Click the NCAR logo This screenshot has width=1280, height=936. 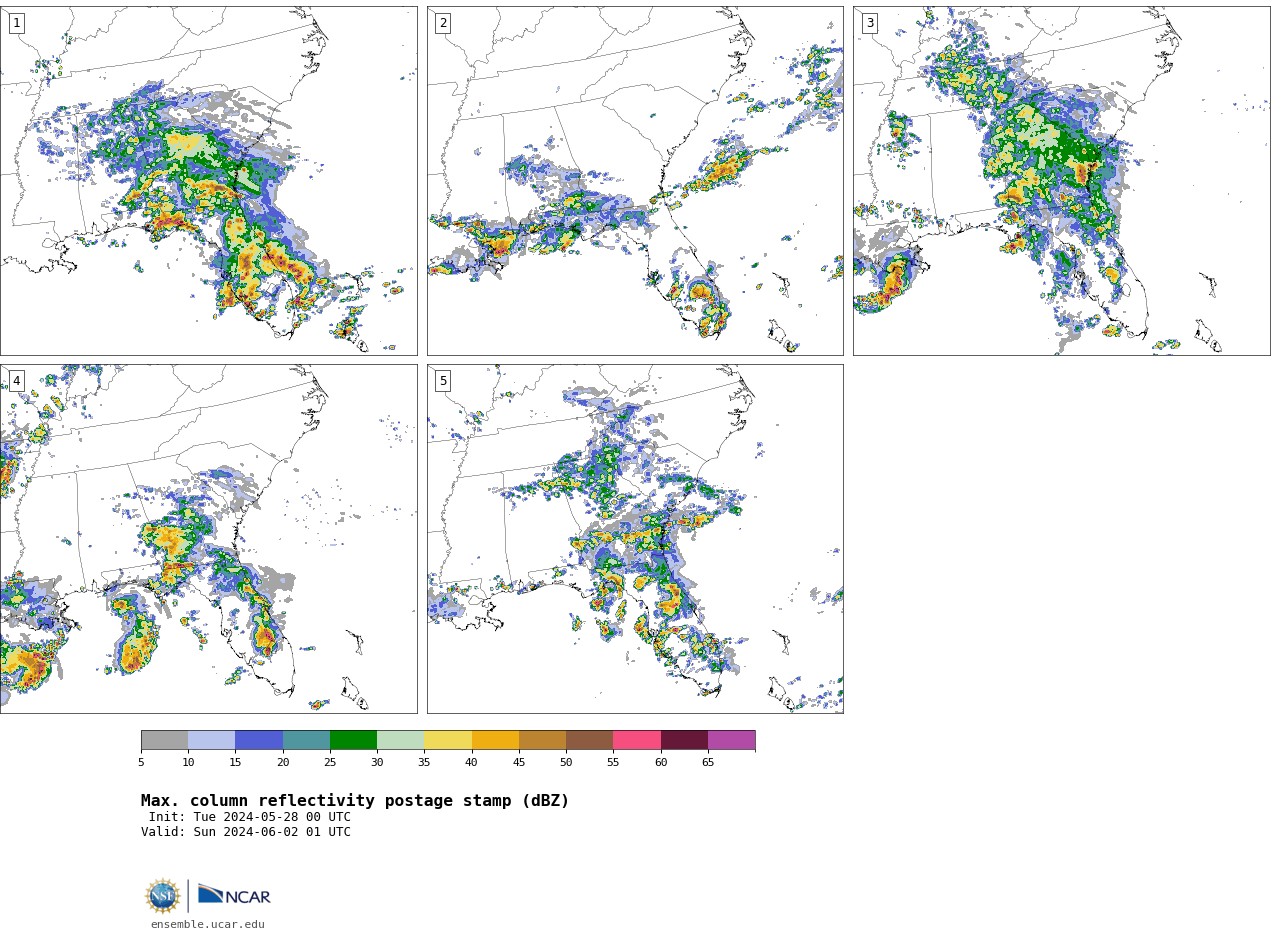[234, 895]
